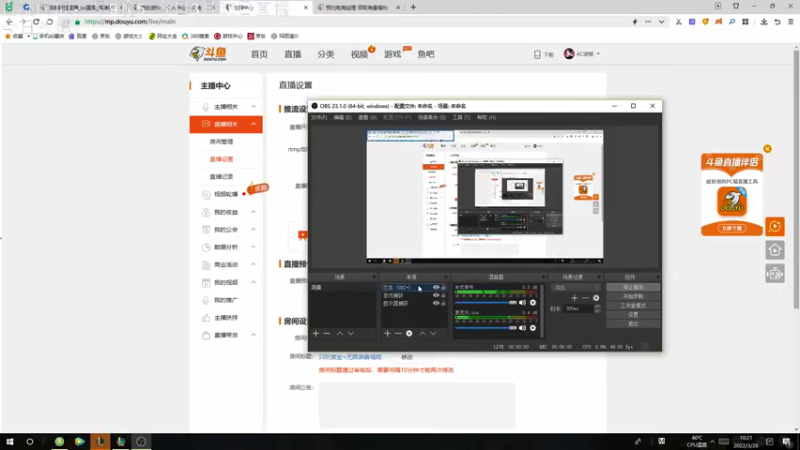The image size is (800, 450).
Task: Mute the microphone speaker icon
Action: [x=522, y=328]
